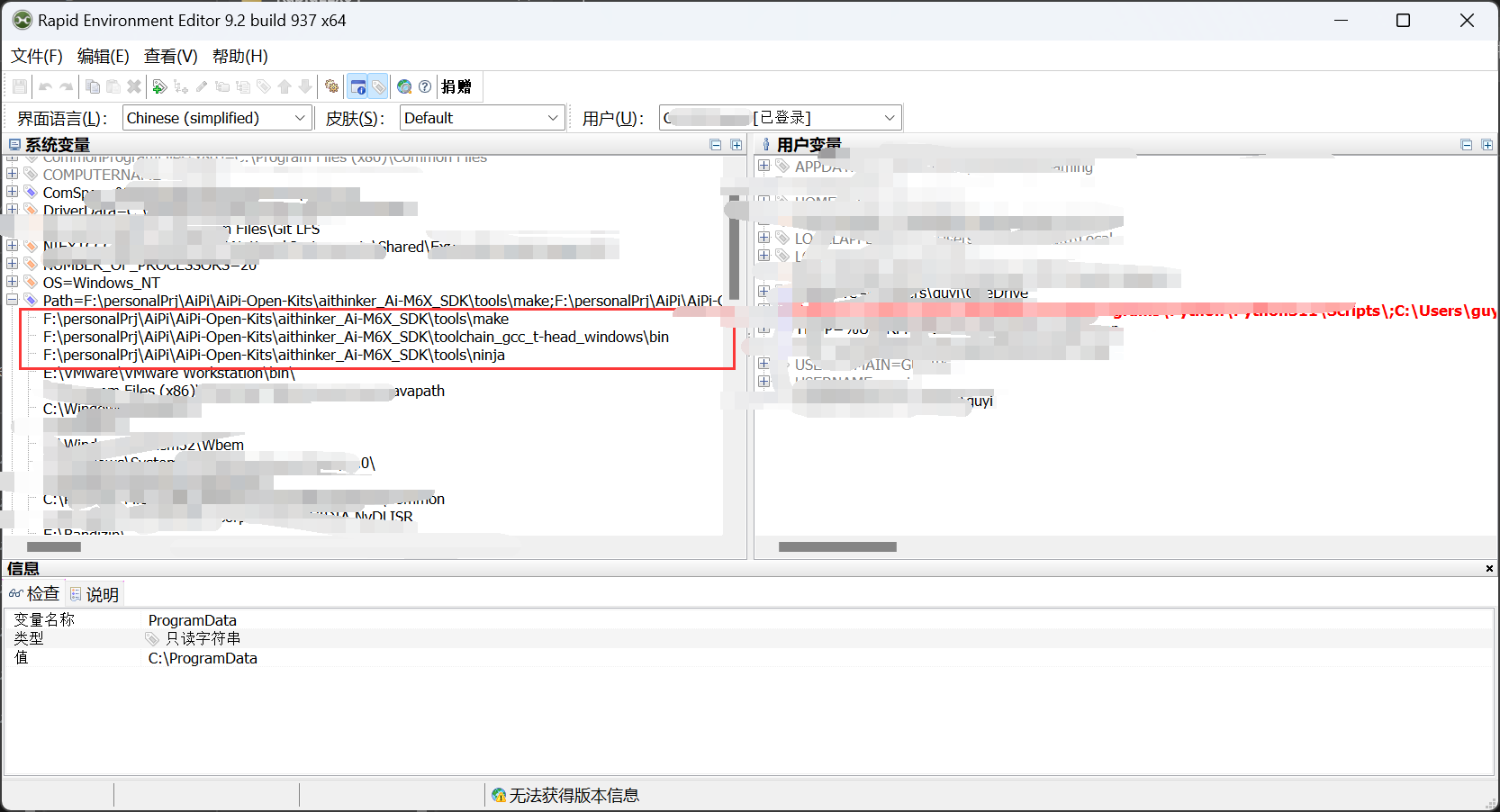Toggle the highlighted tag view icon
The image size is (1500, 812).
point(378,86)
